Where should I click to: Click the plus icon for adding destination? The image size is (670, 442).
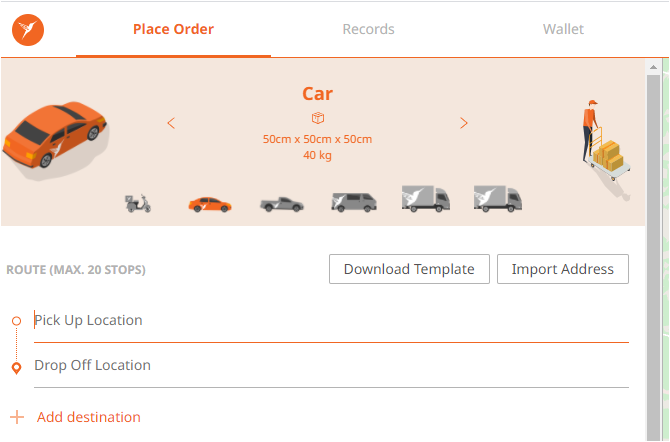[x=17, y=417]
